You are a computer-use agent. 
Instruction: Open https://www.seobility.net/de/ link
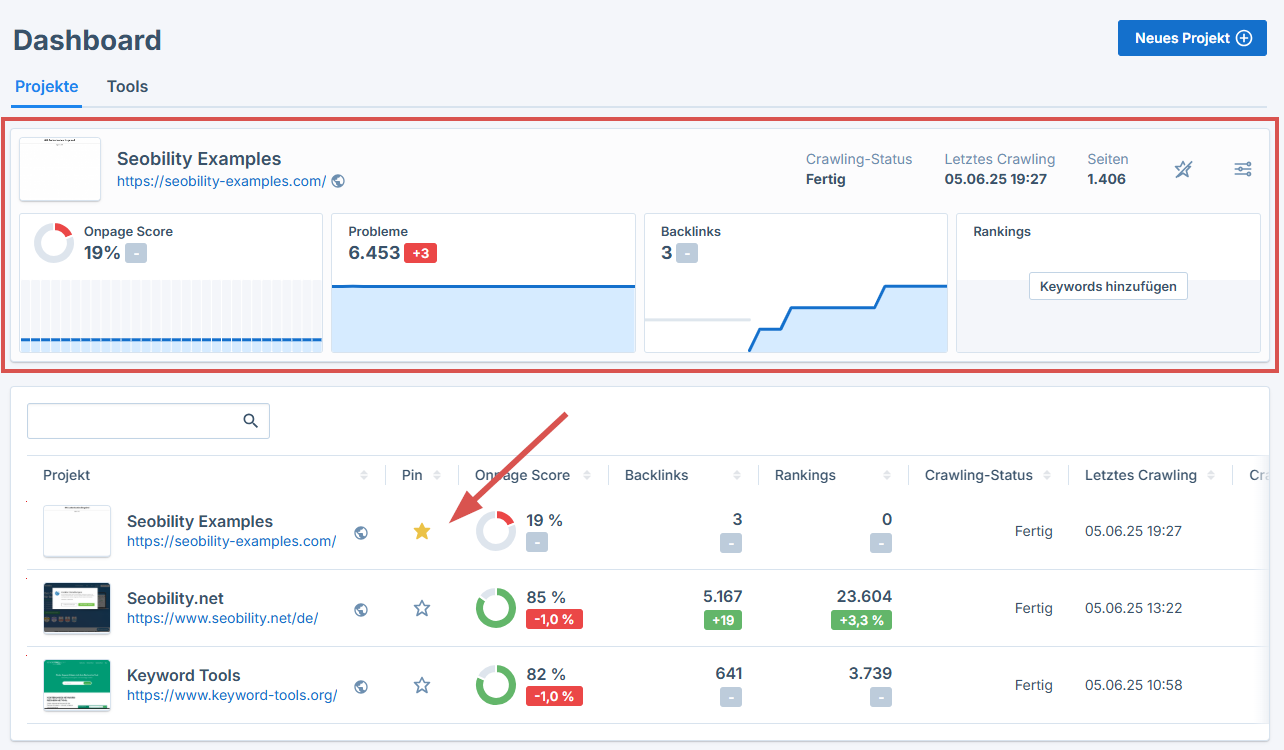coord(223,618)
